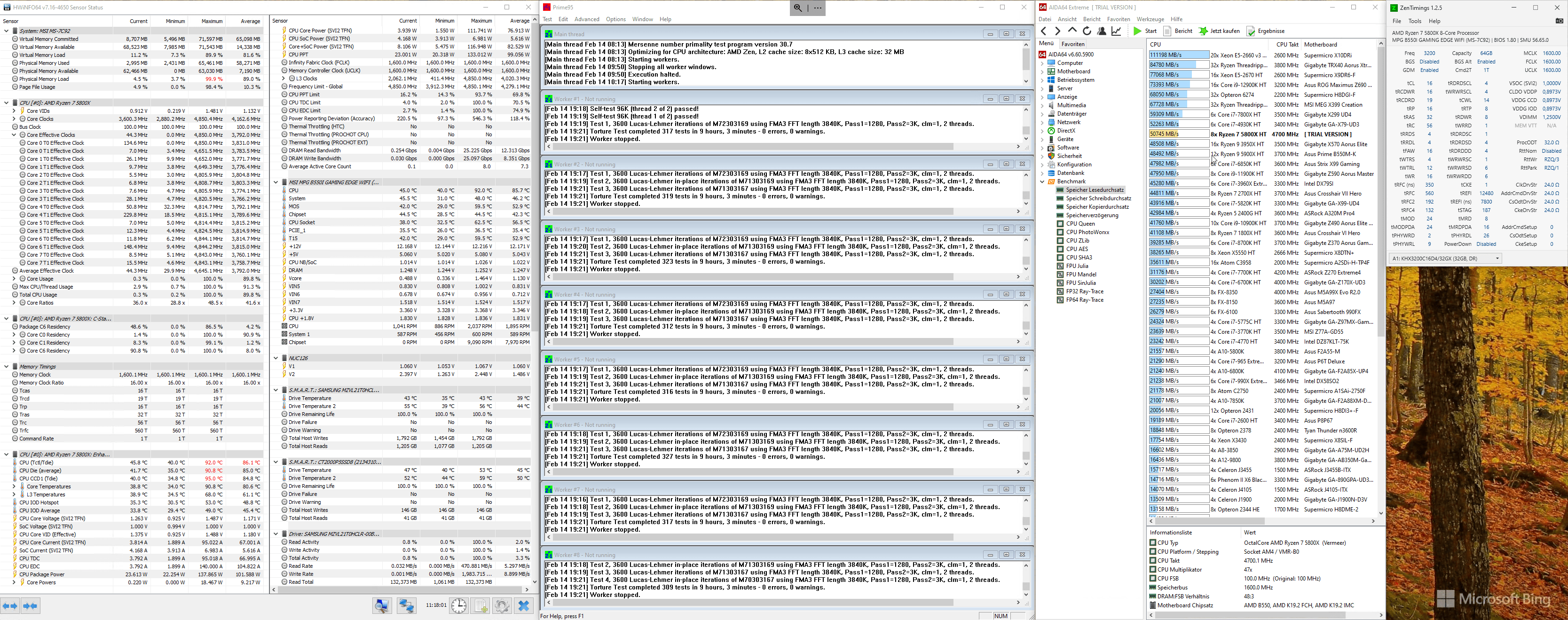Screen dimensions: 1568x620
Task: Minimize the Prime95 Main thread child window
Action: click(990, 34)
